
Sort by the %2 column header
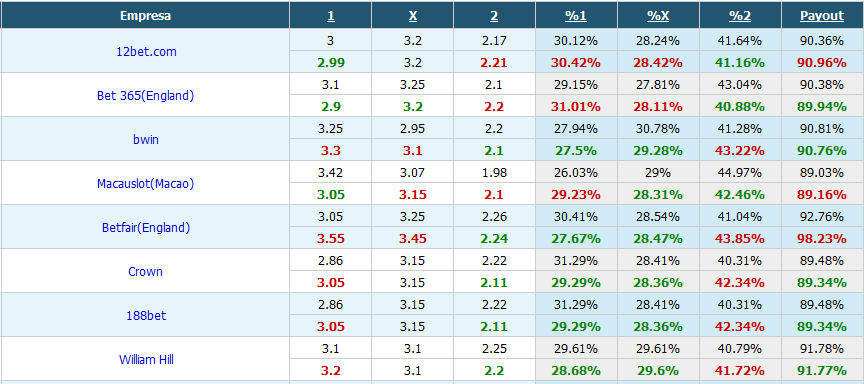click(x=740, y=16)
